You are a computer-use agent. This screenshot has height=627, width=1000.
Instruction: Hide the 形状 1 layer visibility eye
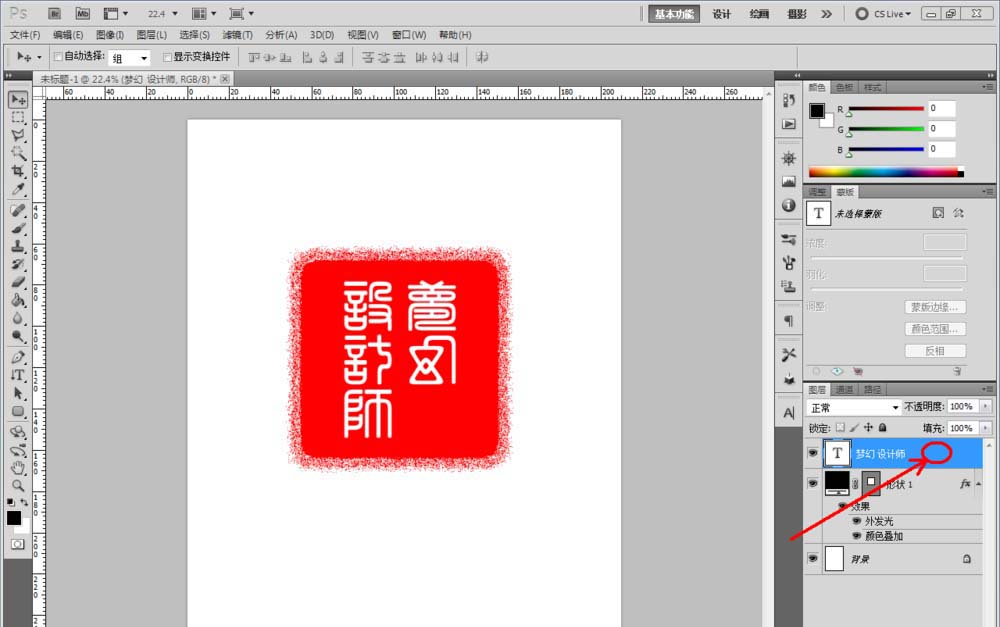(x=814, y=483)
